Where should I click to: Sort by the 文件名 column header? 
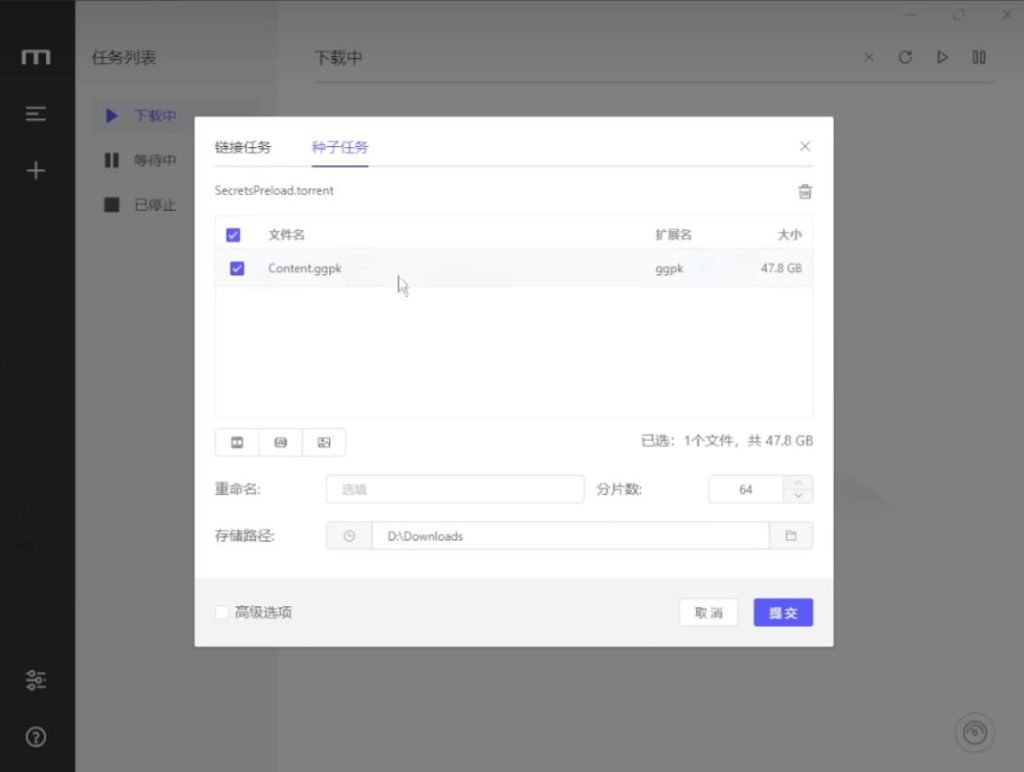click(x=286, y=234)
